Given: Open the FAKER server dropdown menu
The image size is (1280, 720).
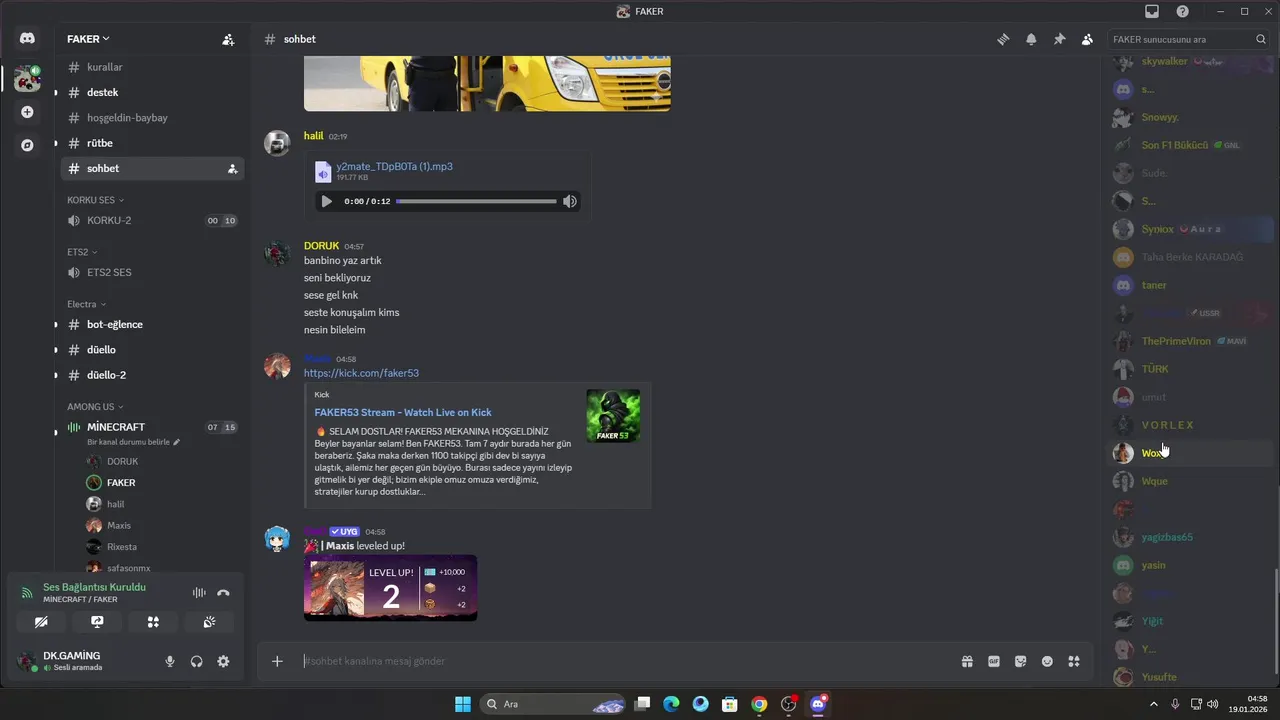Looking at the screenshot, I should [x=88, y=39].
